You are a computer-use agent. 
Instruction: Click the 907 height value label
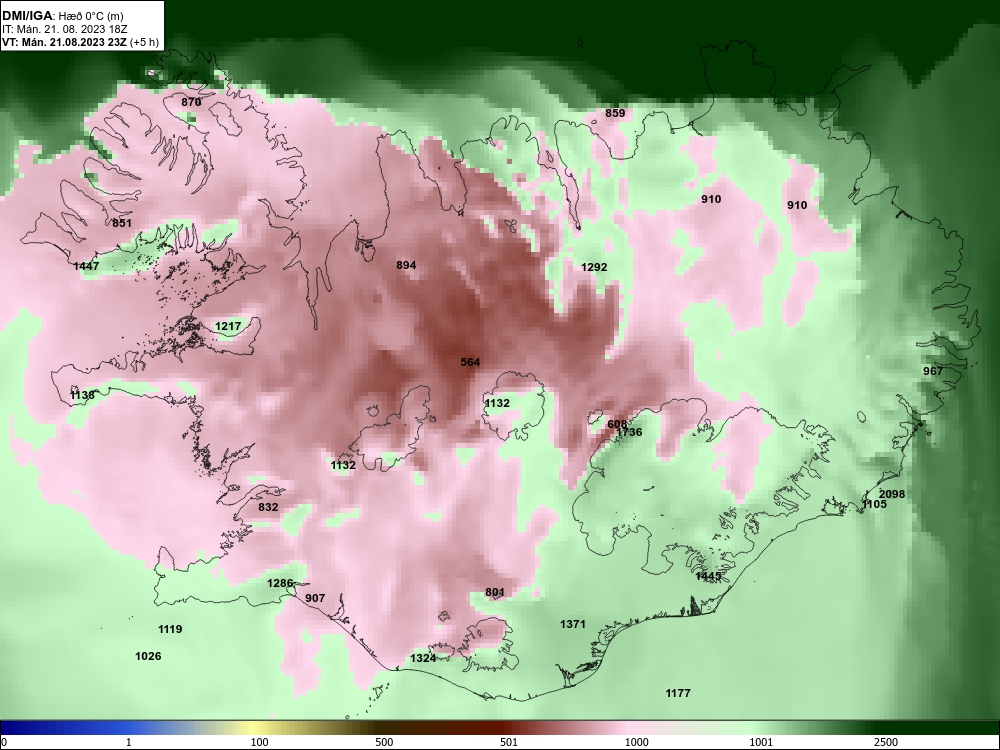(315, 598)
